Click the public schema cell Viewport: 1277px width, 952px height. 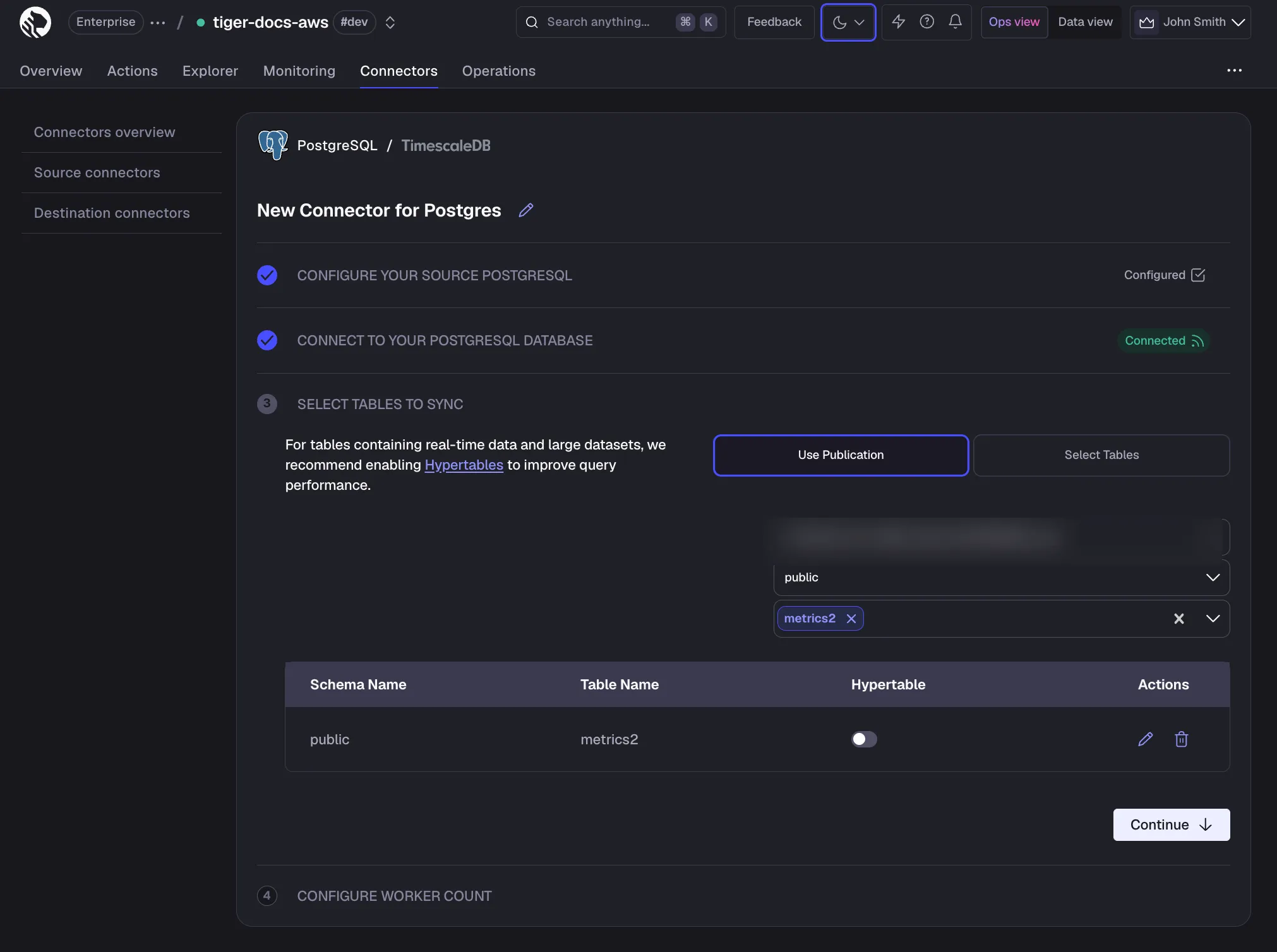point(330,739)
